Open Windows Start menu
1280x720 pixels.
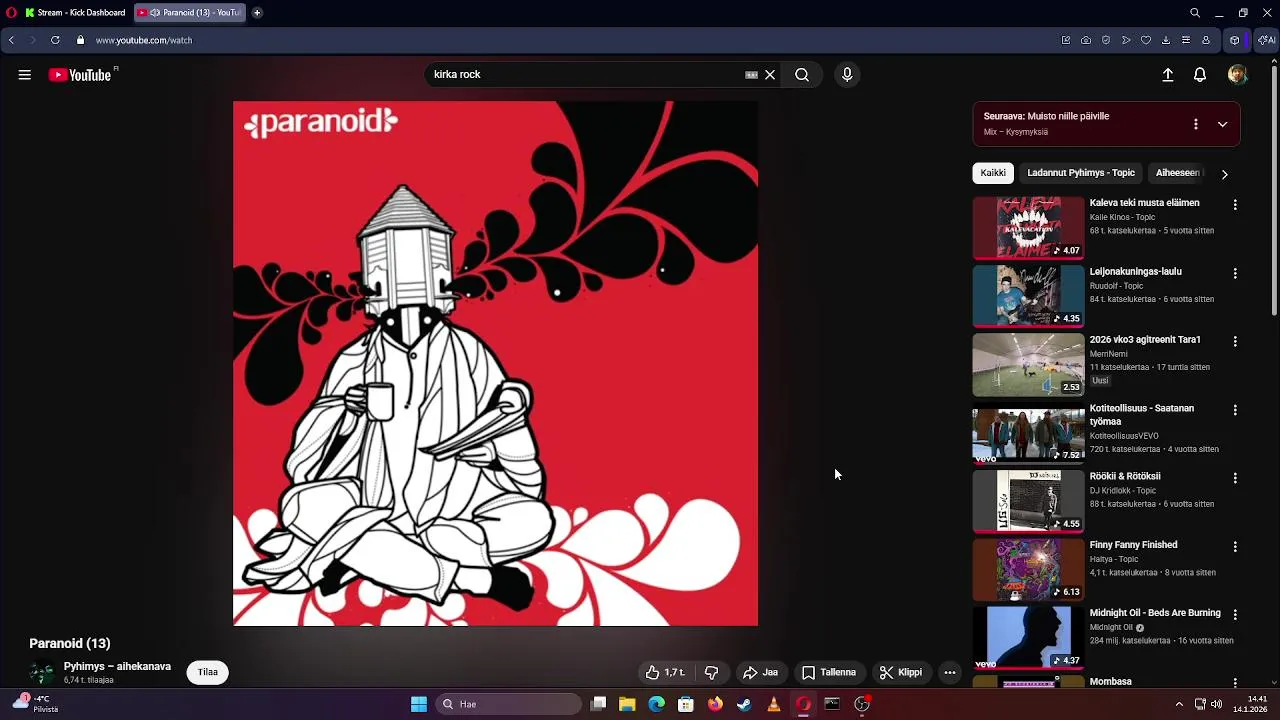point(419,704)
